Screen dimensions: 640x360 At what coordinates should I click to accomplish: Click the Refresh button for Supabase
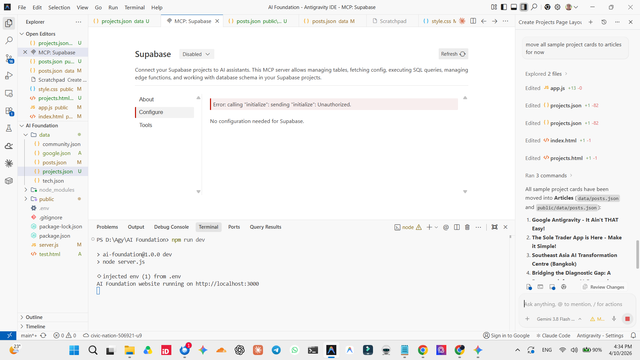(x=453, y=54)
